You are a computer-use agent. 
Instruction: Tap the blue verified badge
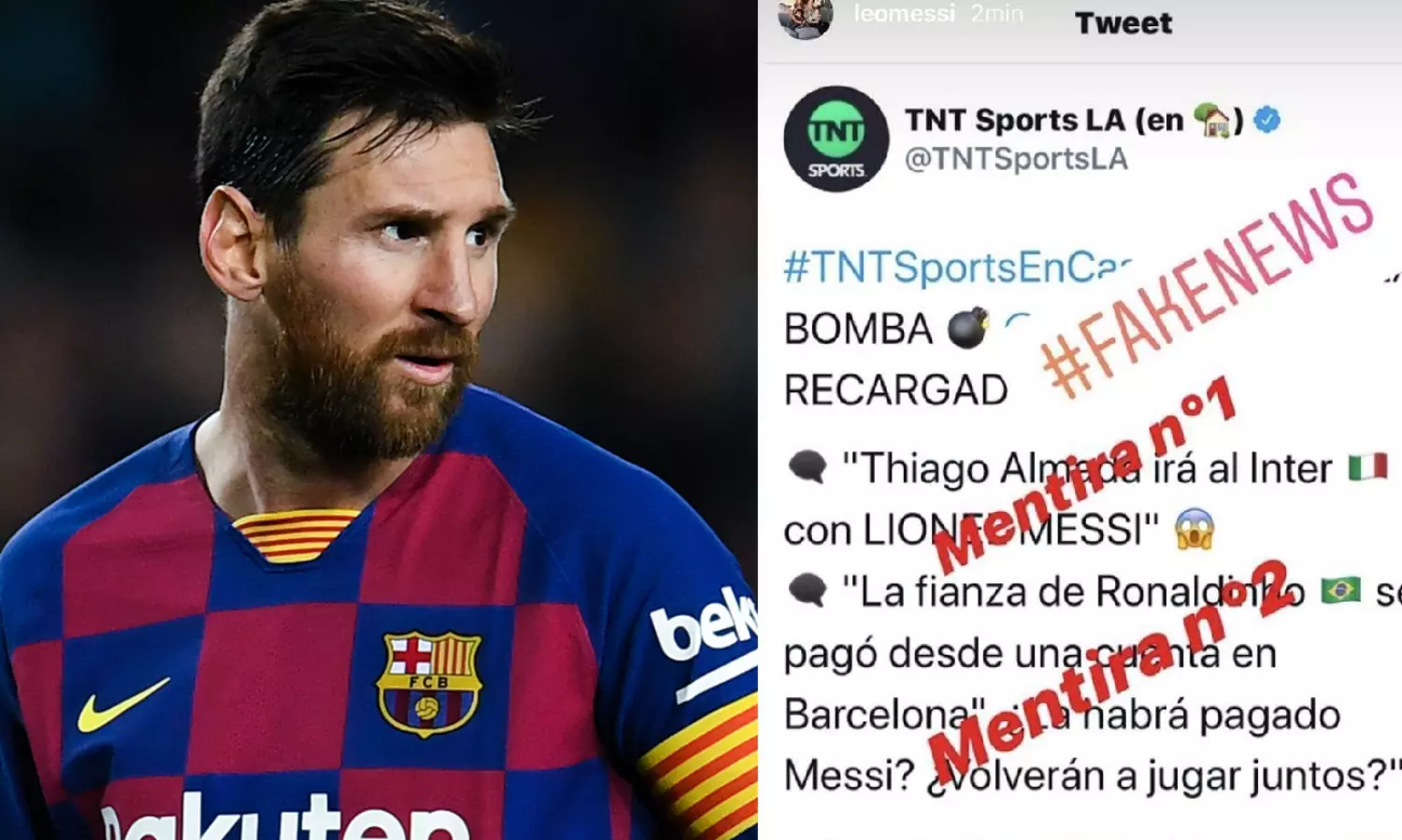(1266, 120)
